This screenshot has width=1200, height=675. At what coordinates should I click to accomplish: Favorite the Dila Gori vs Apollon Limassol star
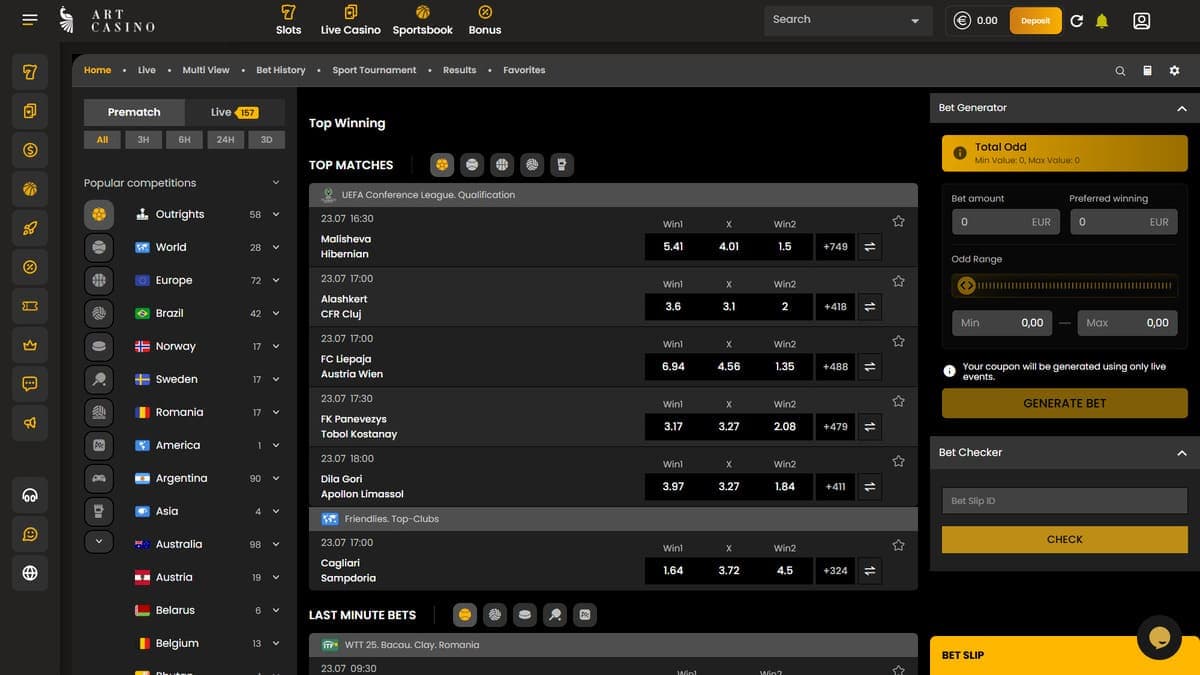898,461
